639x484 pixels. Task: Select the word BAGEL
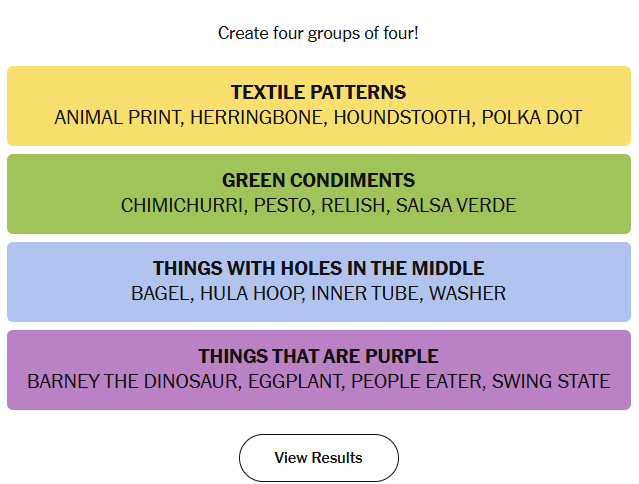(x=159, y=294)
